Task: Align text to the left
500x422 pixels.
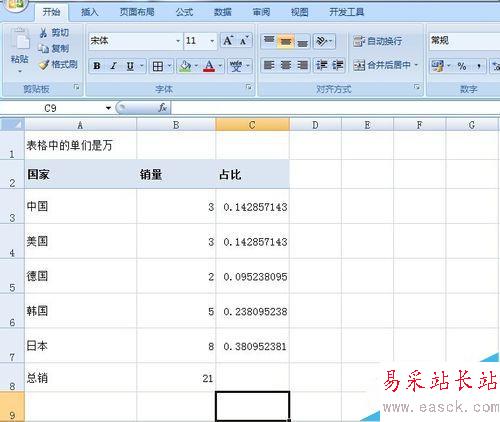Action: [269, 65]
